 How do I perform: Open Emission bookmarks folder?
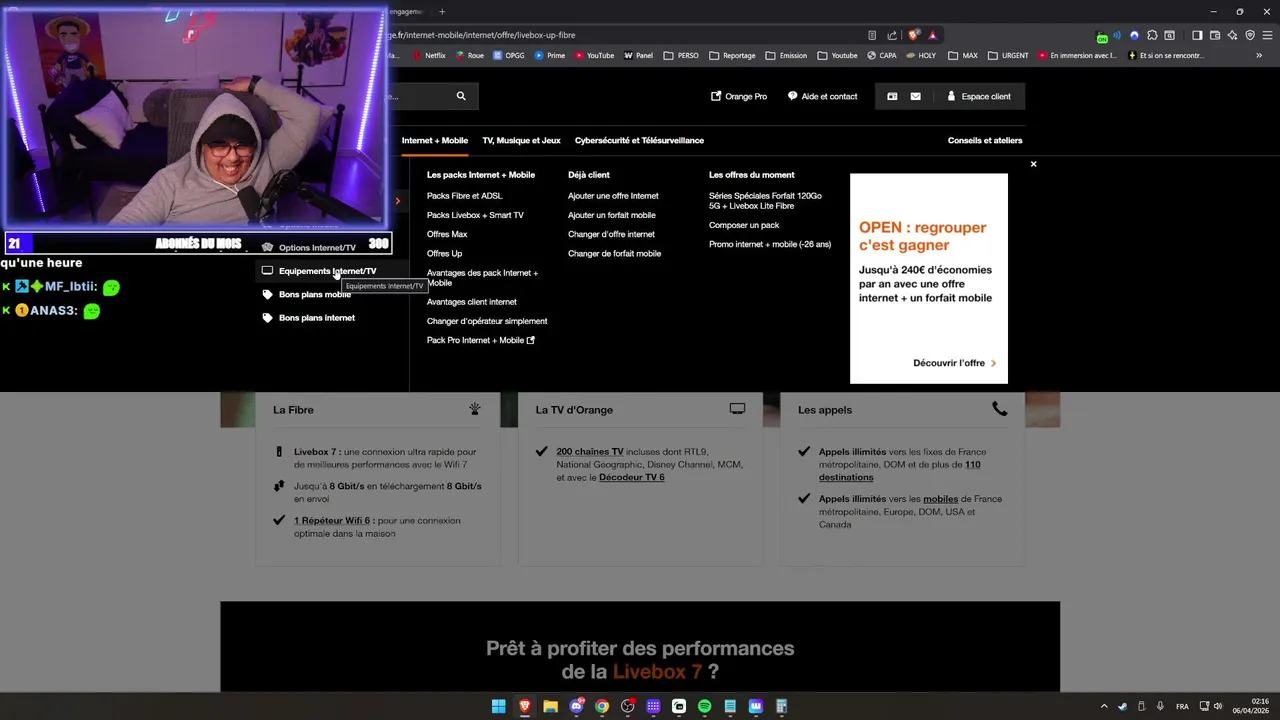click(786, 56)
